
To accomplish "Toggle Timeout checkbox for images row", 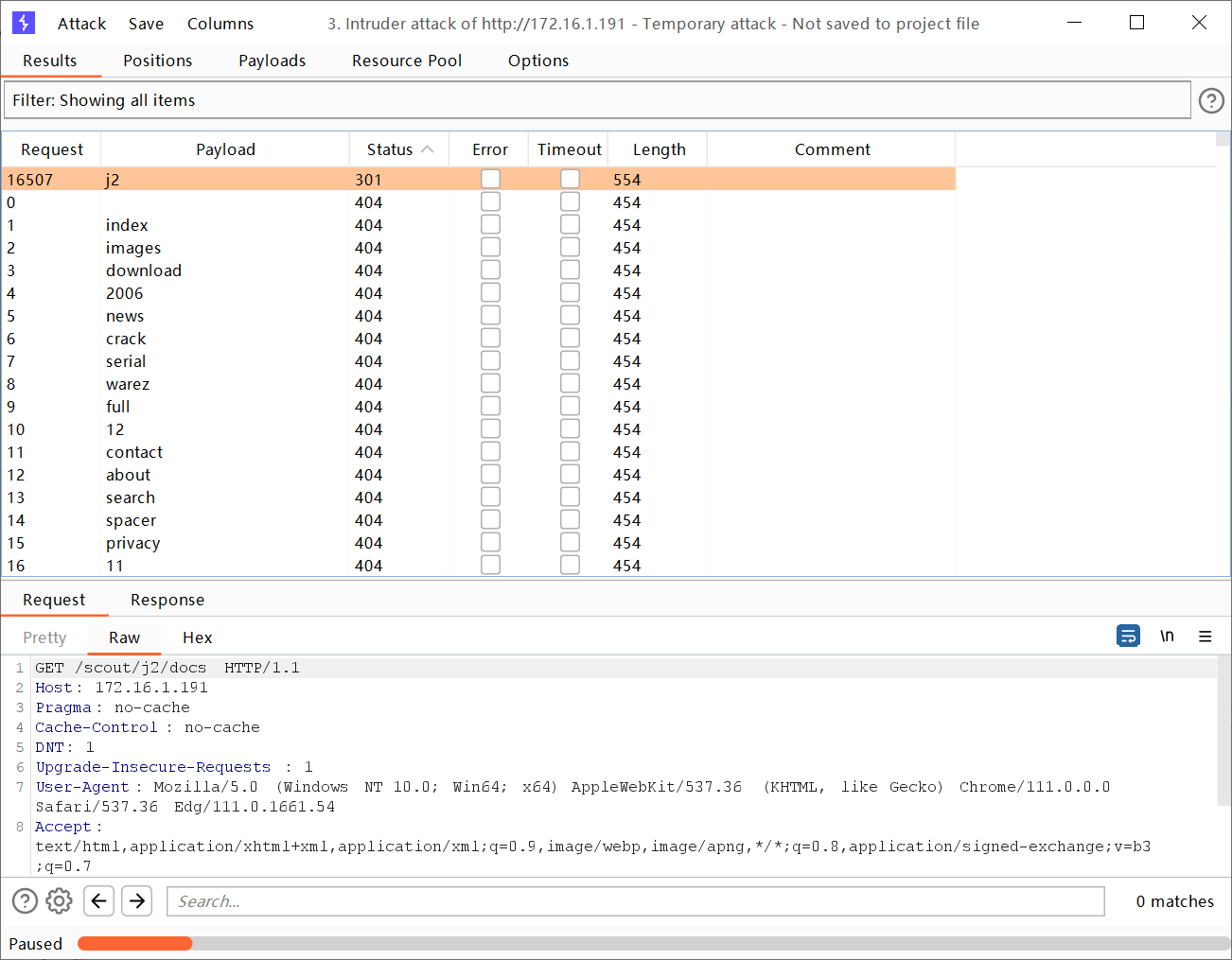I will (570, 247).
